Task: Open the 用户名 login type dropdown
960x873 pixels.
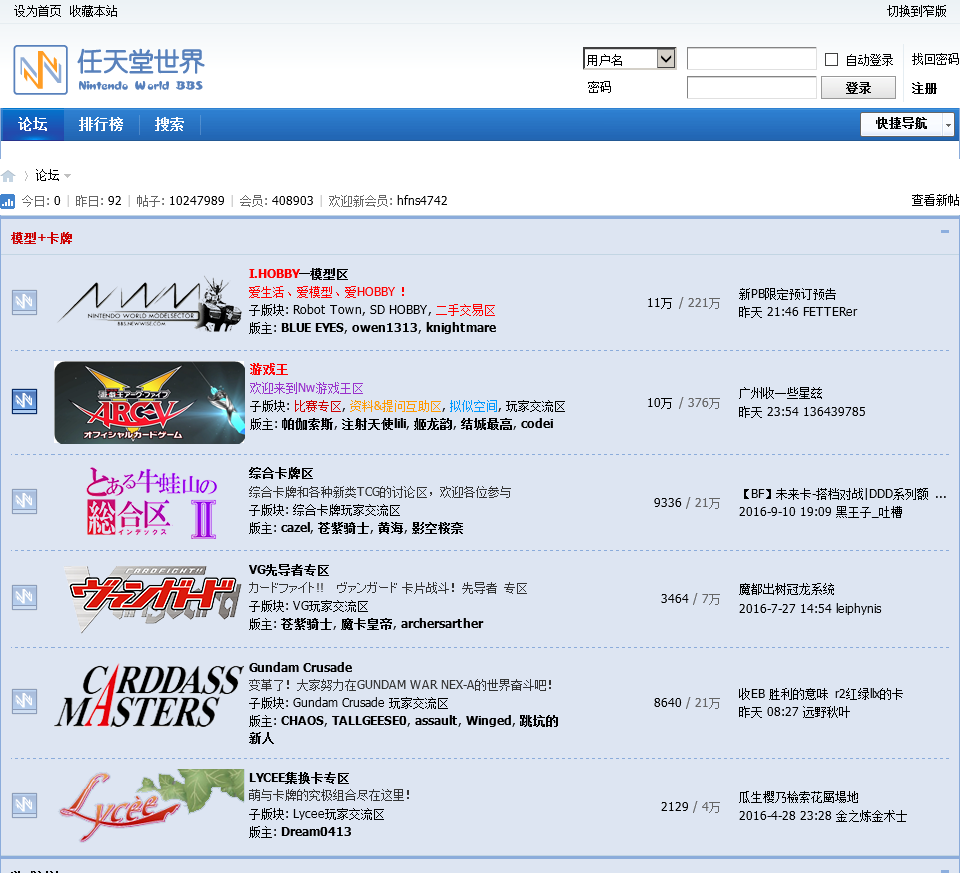Action: [629, 59]
